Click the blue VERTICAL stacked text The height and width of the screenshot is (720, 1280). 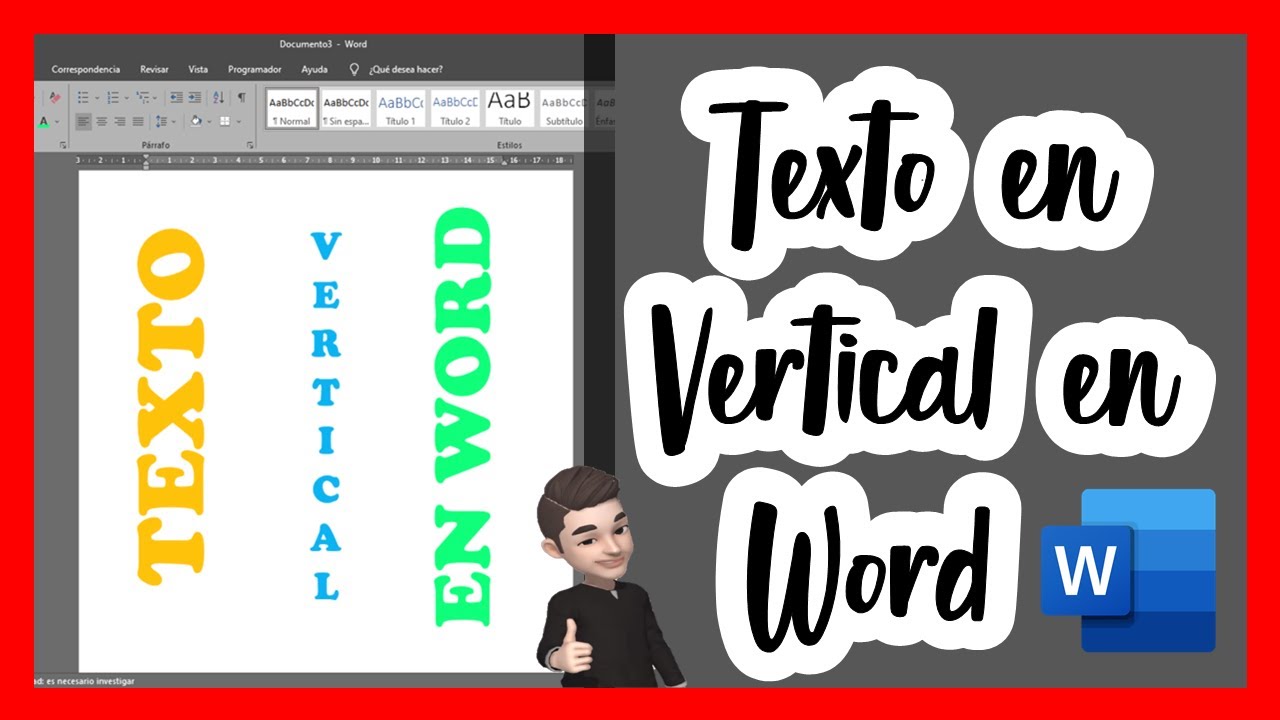tap(326, 416)
